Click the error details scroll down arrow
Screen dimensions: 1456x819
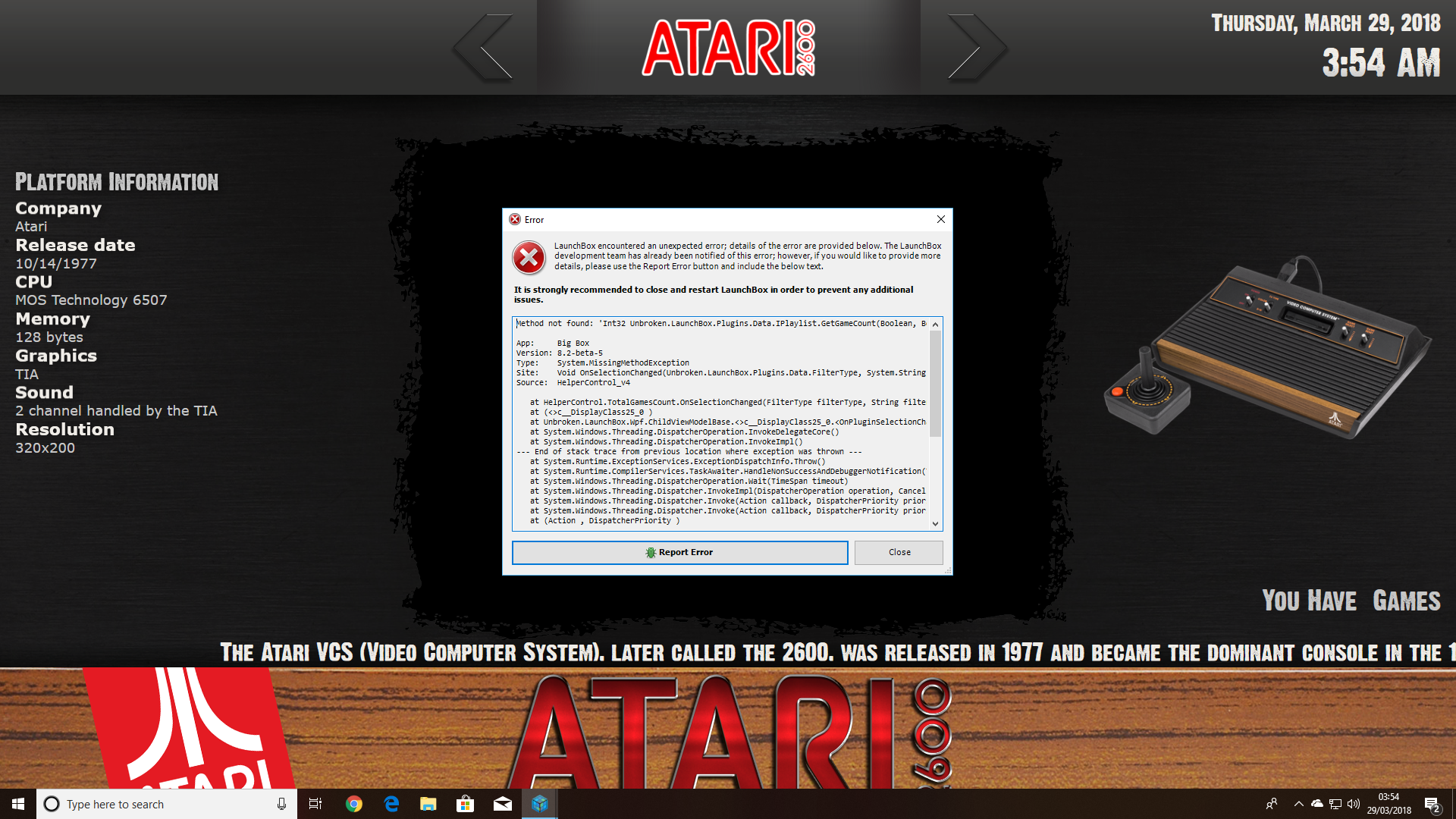[x=935, y=523]
